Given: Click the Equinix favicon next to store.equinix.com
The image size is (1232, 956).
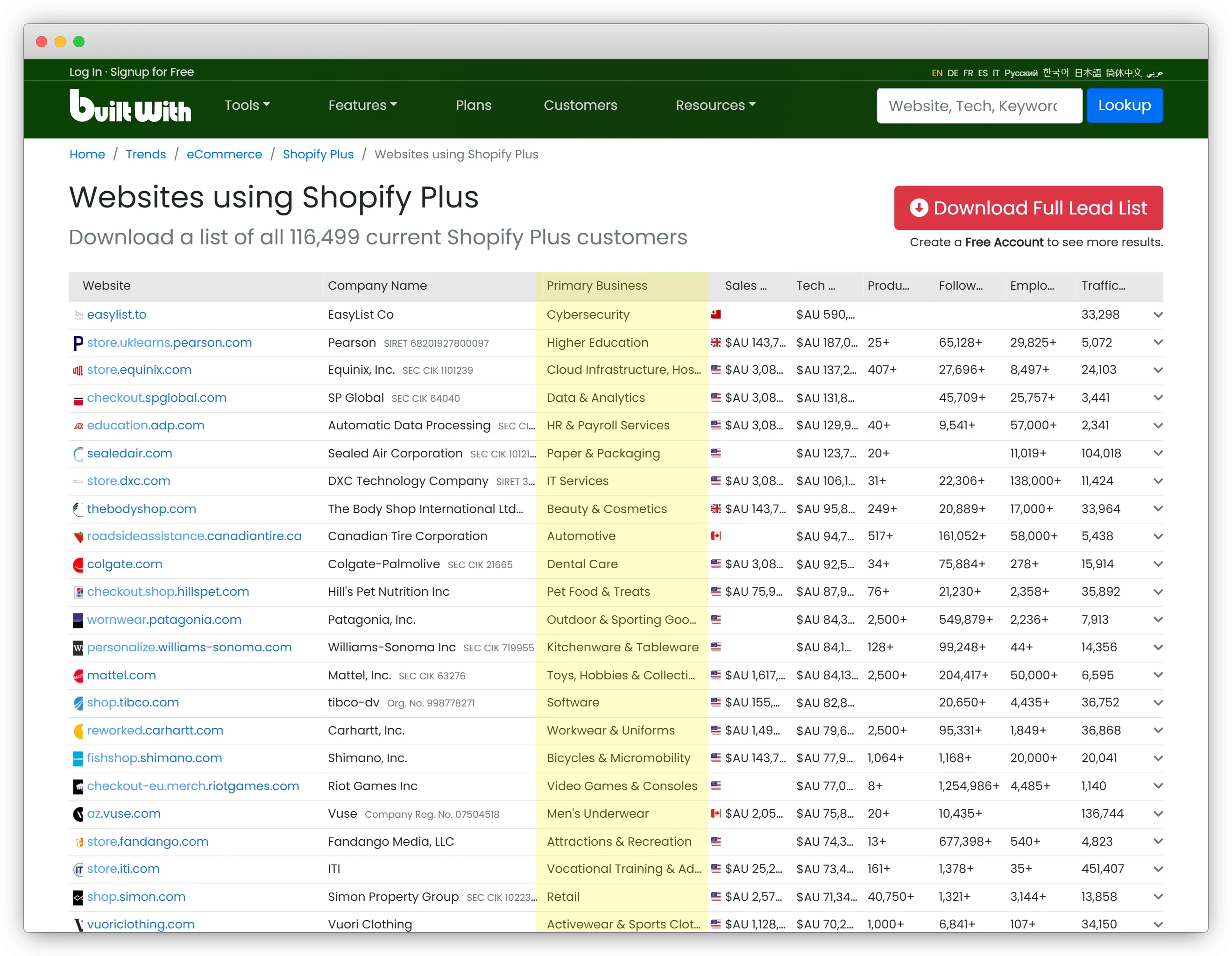Looking at the screenshot, I should tap(78, 370).
